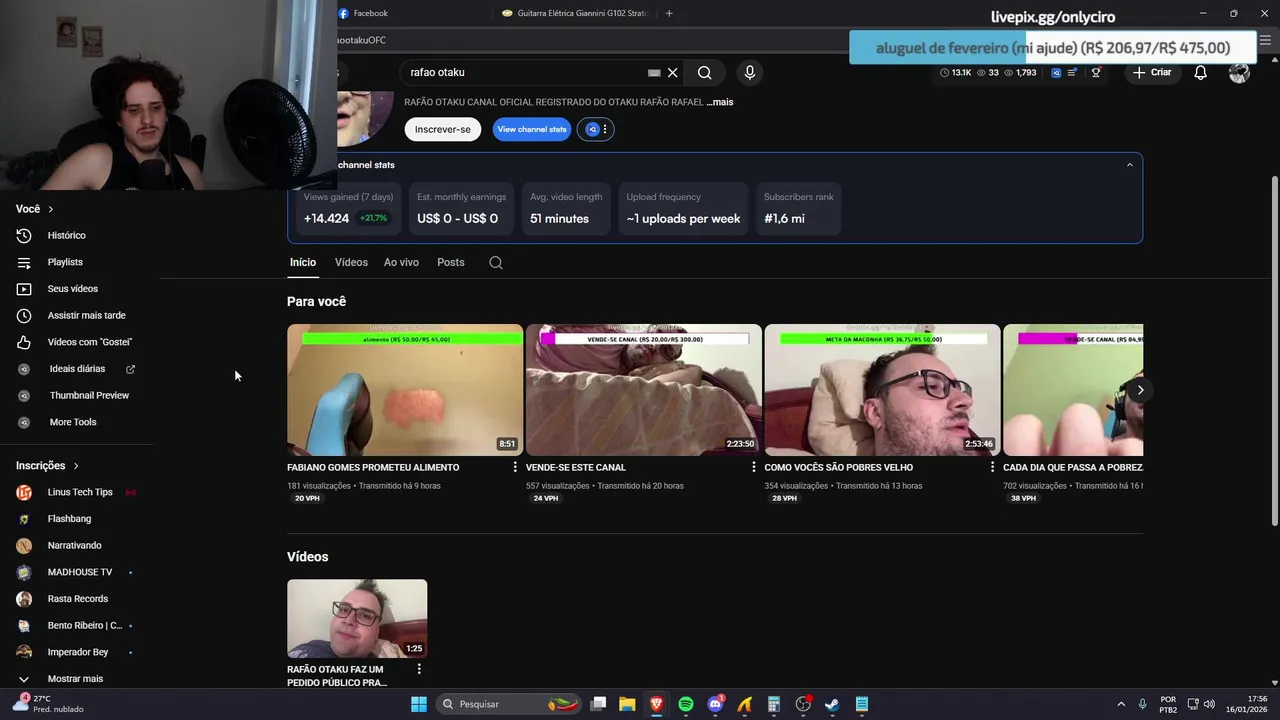Open the on-screen keyboard icon in search box
The height and width of the screenshot is (720, 1280).
[x=654, y=73]
